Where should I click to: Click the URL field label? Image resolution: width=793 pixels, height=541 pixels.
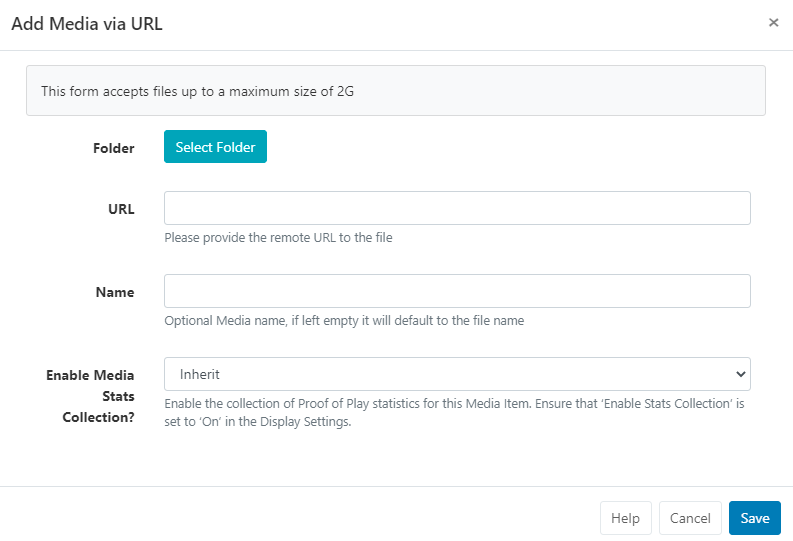pyautogui.click(x=121, y=209)
